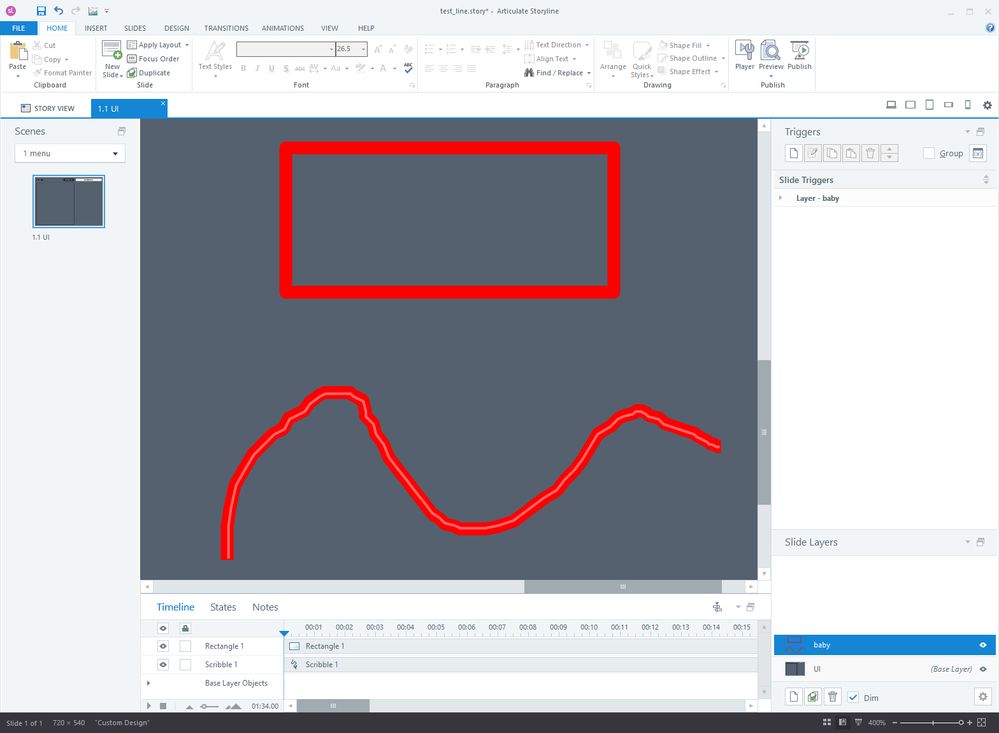Insert a New Slide

(112, 59)
